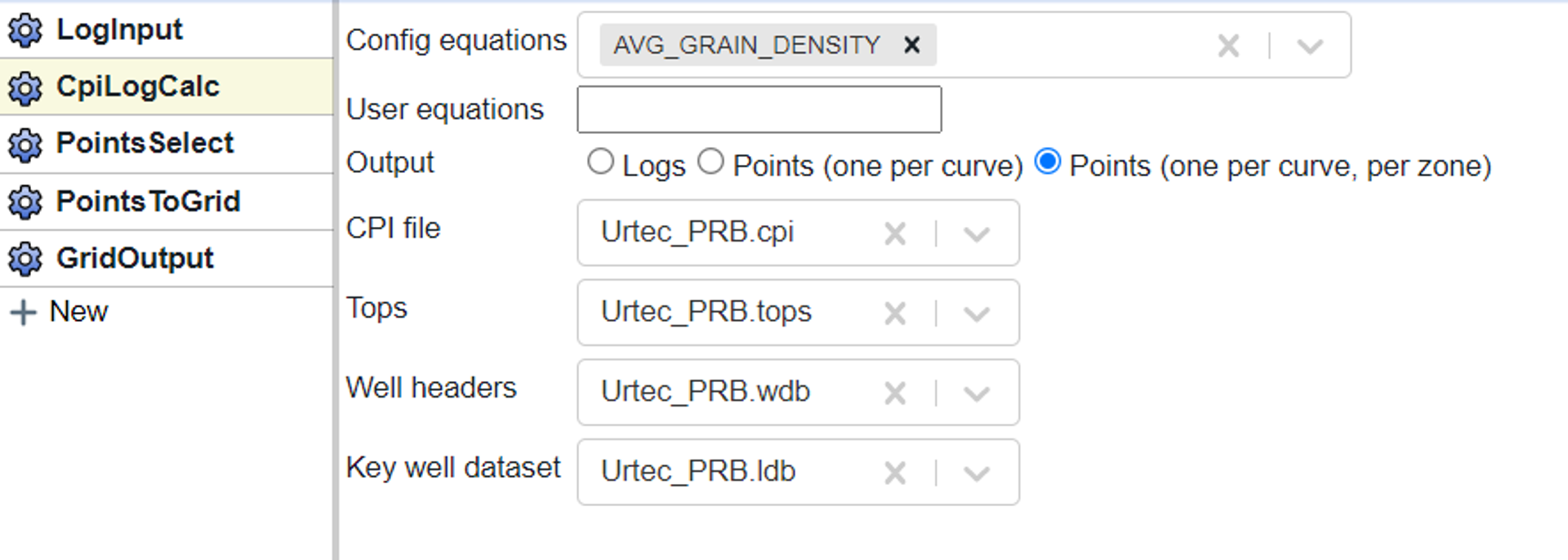The image size is (1568, 560).
Task: Click the gear icon beside CpiLogCalc
Action: 24,87
